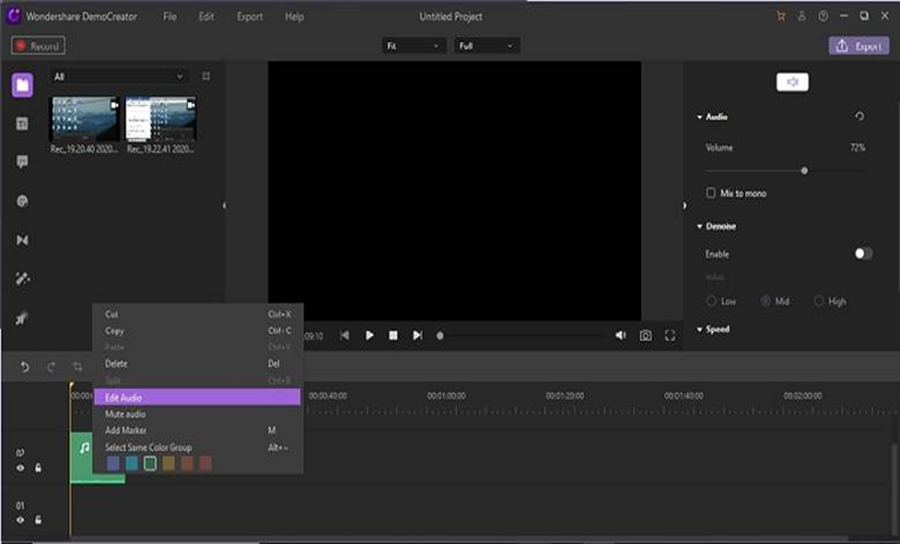Open the Media Library sidebar icon
The image size is (900, 544).
[22, 85]
